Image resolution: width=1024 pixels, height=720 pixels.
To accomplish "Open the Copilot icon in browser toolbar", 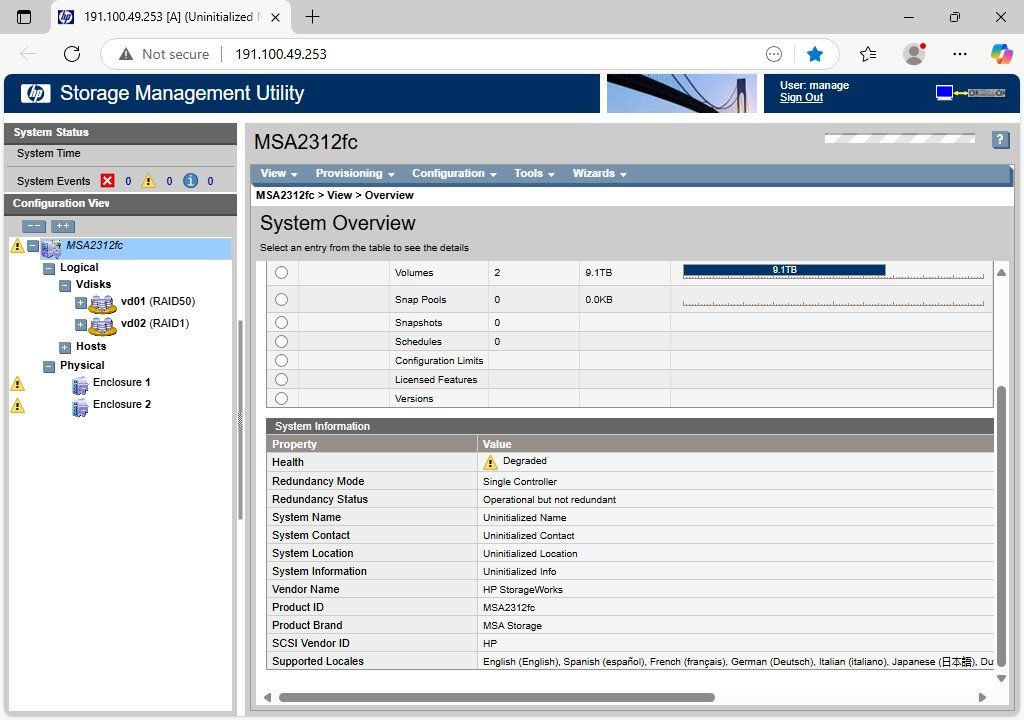I will (x=1001, y=54).
